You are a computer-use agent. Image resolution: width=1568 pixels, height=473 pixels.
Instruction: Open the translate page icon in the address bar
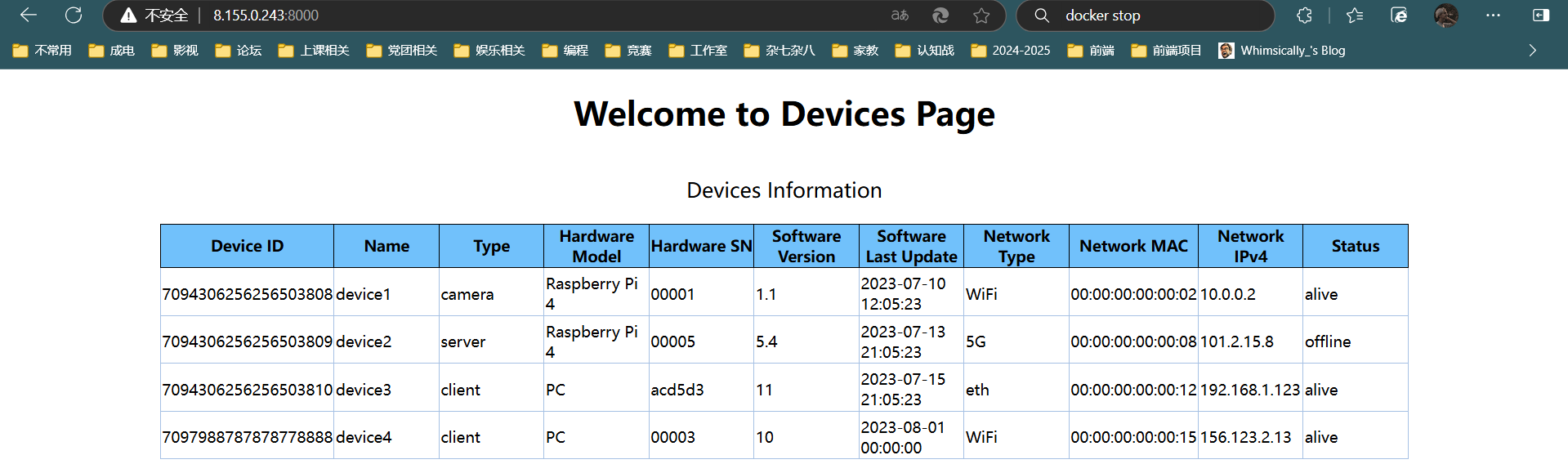pyautogui.click(x=900, y=16)
